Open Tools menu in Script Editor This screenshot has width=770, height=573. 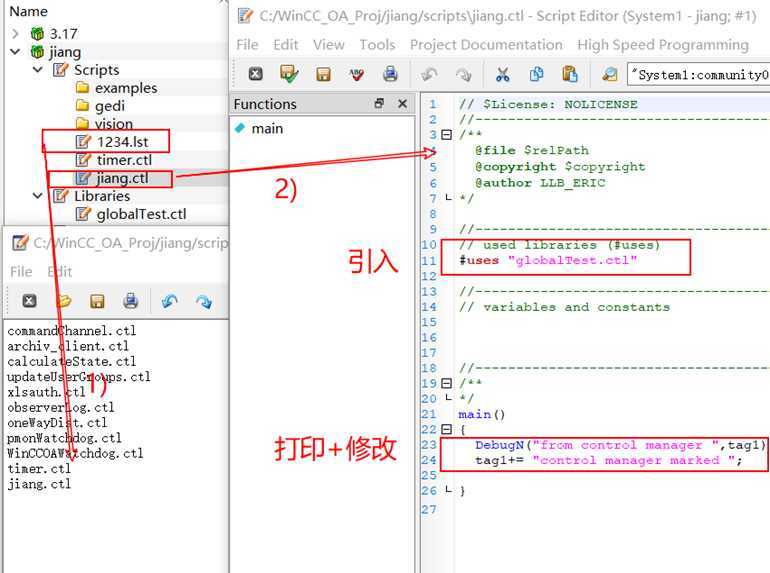[377, 45]
